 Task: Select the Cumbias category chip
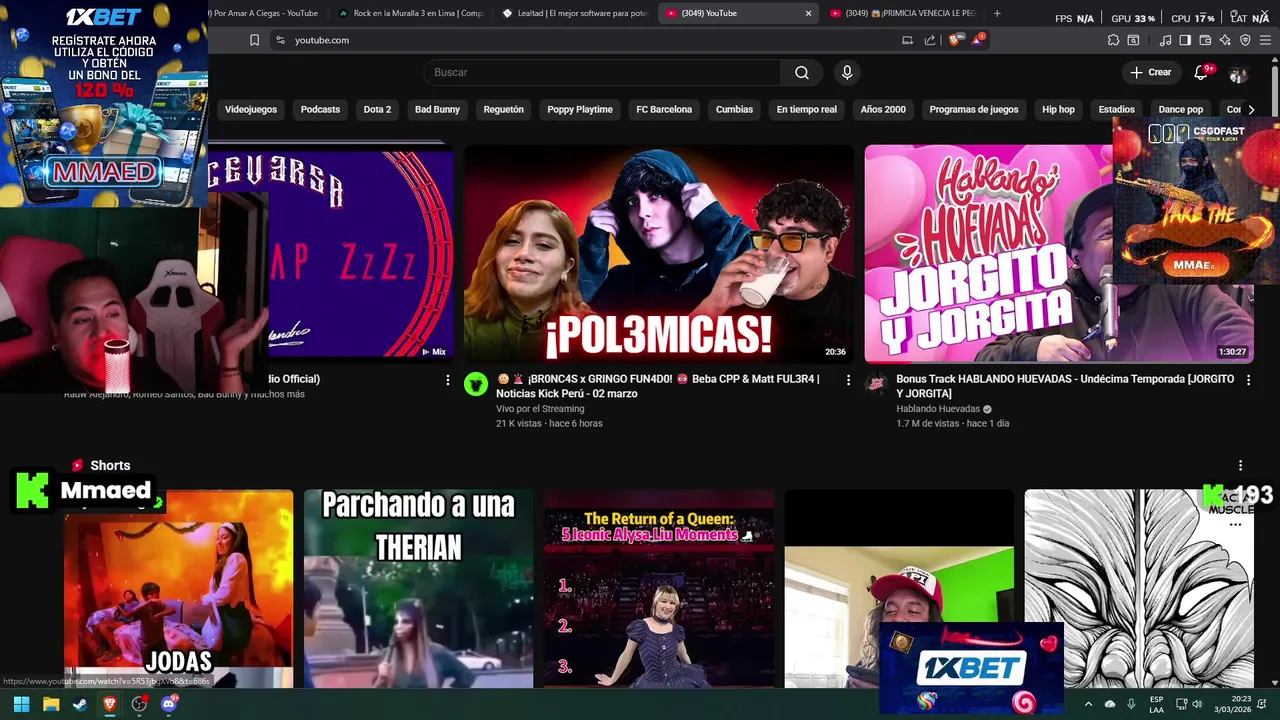734,109
